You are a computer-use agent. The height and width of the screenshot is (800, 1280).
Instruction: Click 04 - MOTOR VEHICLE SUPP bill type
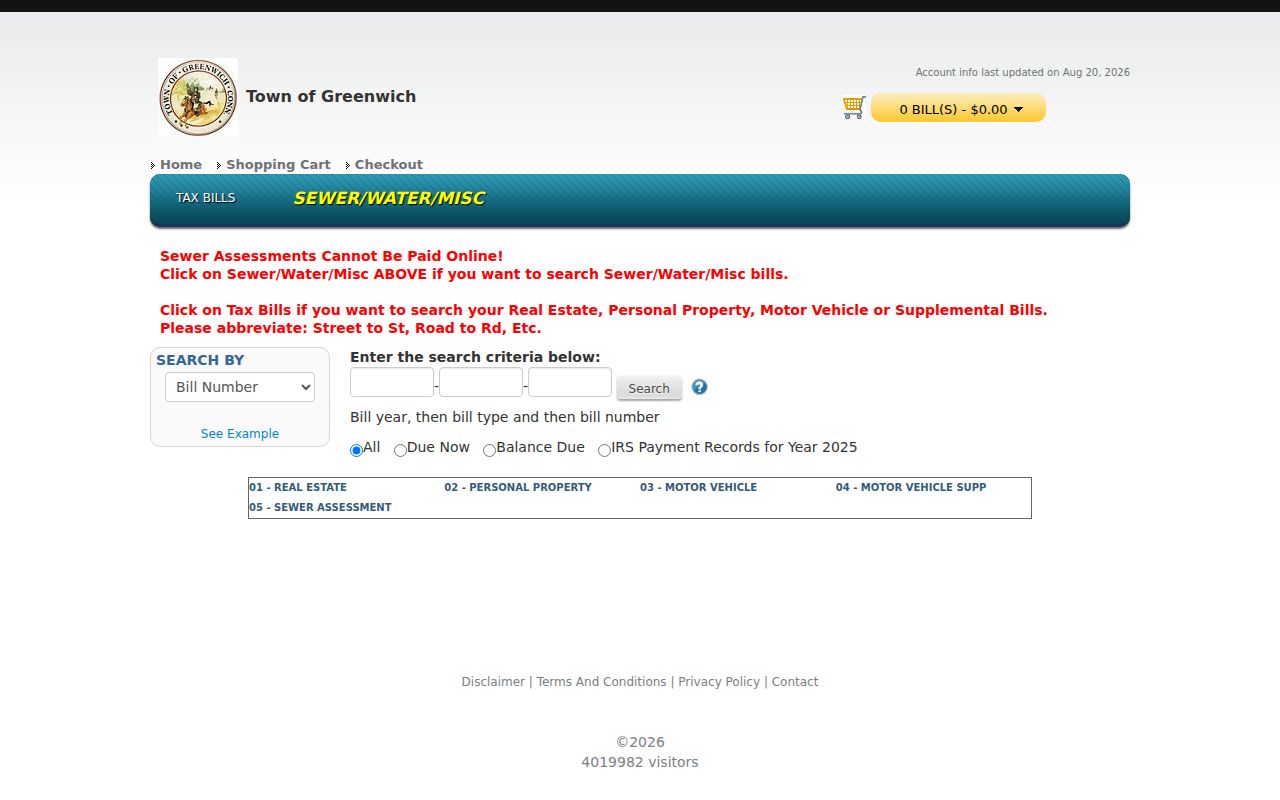[x=911, y=487]
